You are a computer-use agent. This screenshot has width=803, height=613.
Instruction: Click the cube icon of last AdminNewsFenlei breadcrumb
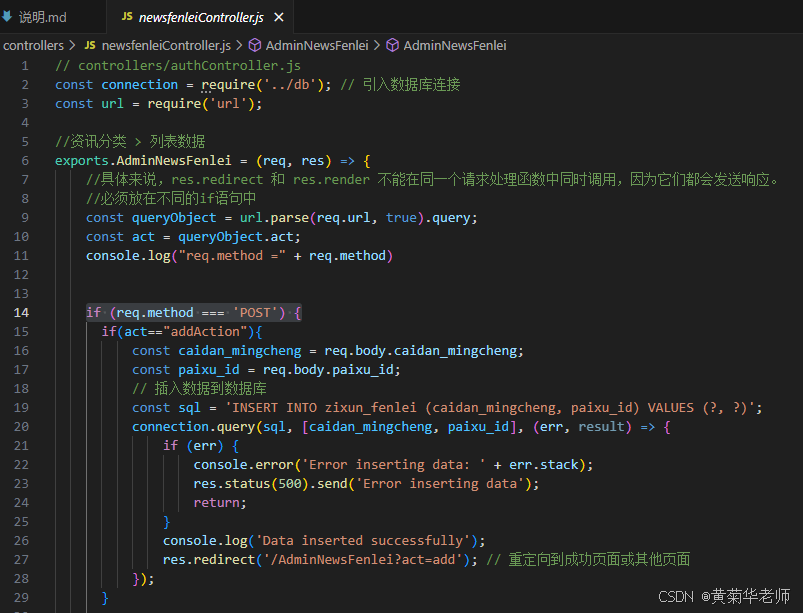pyautogui.click(x=392, y=45)
